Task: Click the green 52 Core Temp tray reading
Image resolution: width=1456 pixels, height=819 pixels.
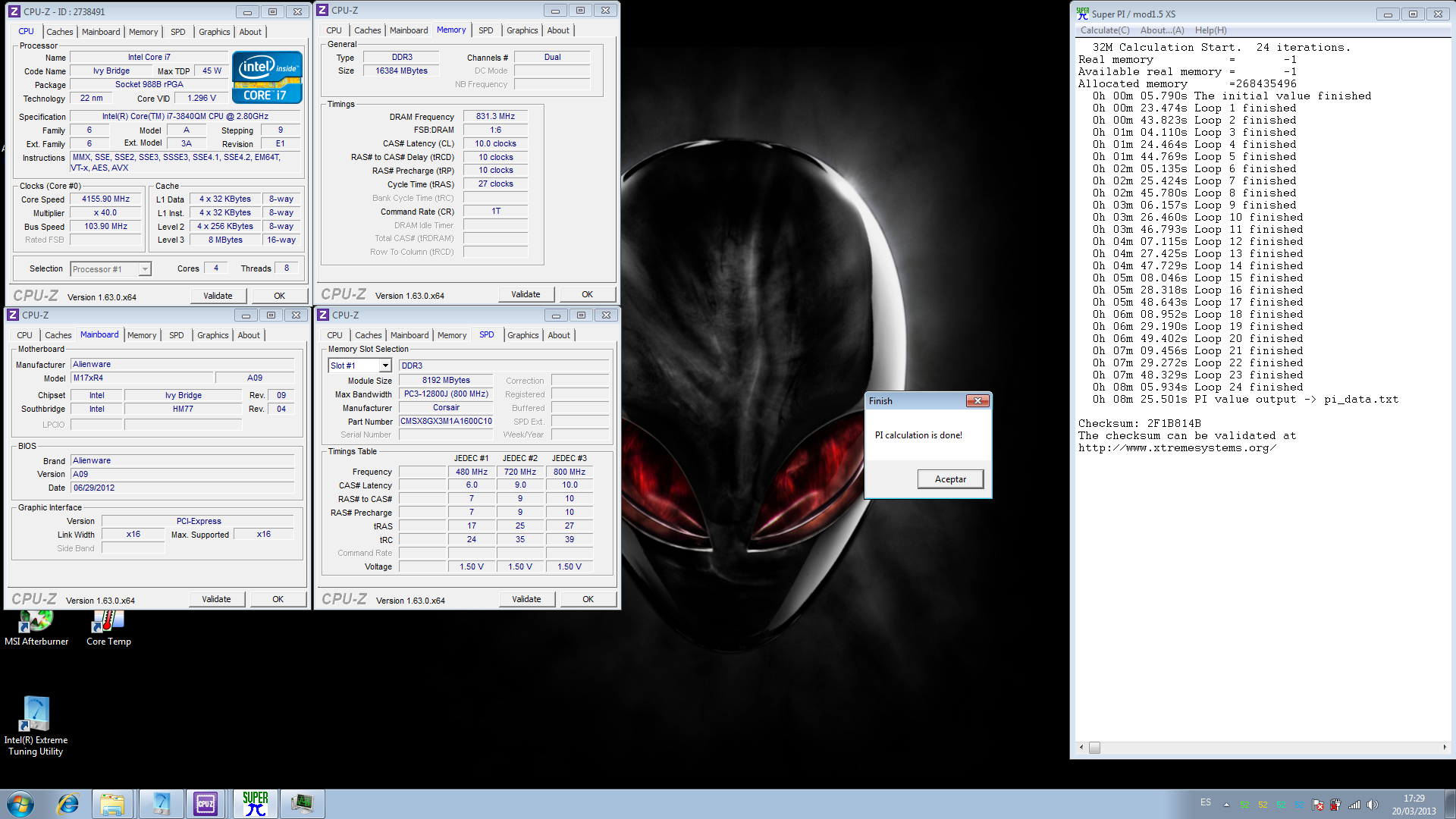Action: coord(1244,805)
